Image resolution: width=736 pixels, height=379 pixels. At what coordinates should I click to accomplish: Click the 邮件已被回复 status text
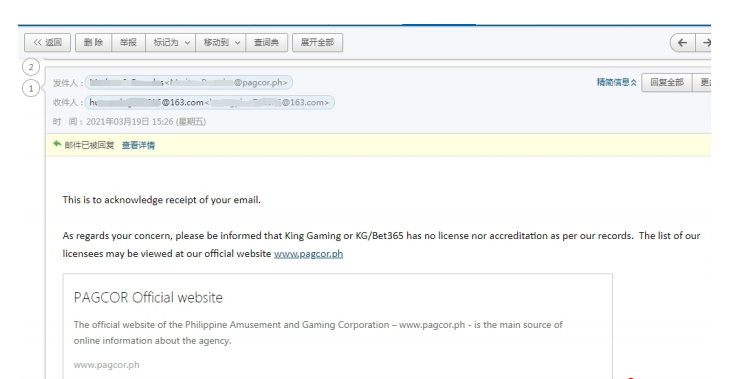click(x=89, y=145)
